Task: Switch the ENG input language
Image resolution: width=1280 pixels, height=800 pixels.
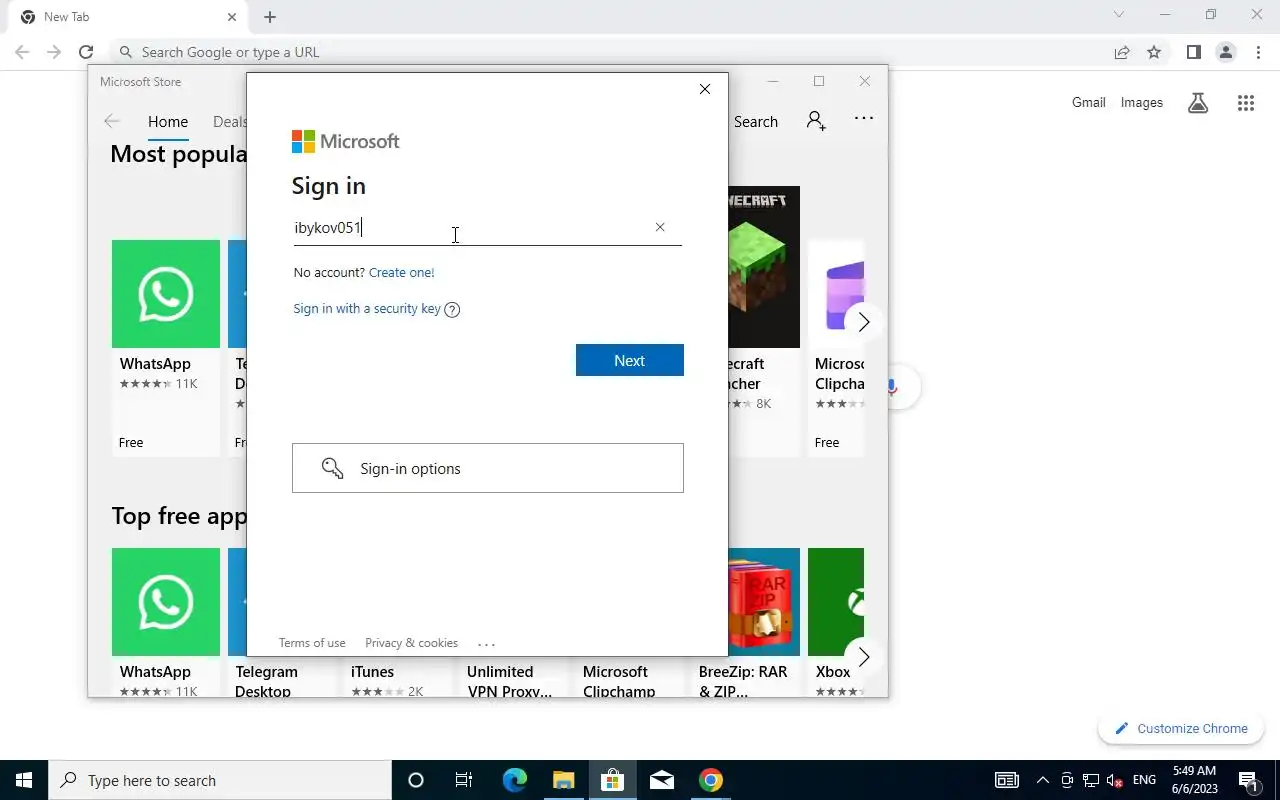Action: tap(1145, 780)
